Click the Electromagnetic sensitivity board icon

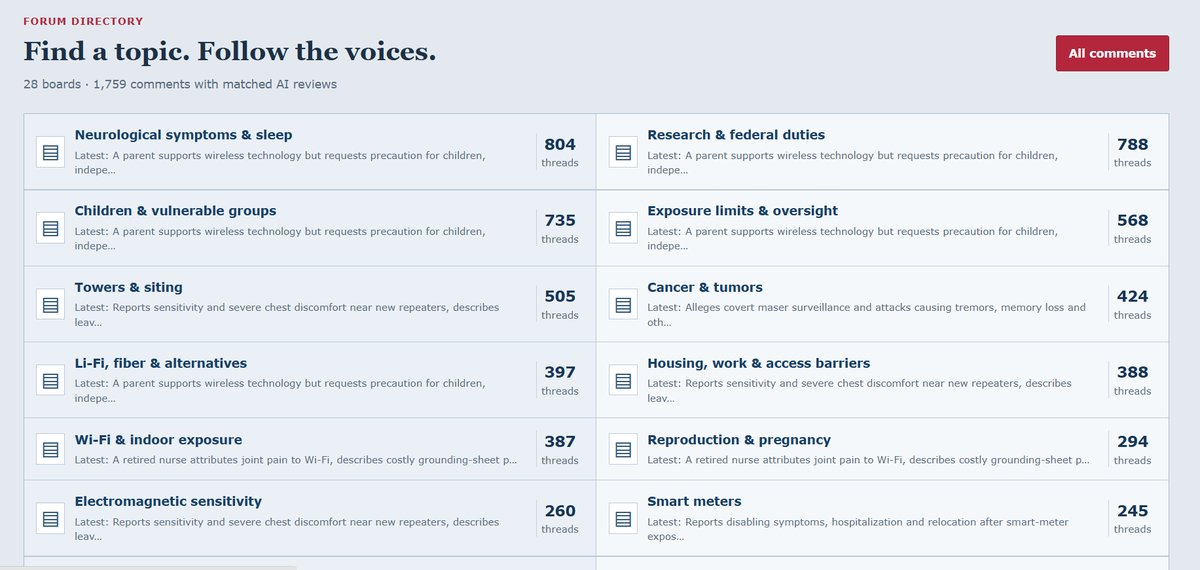(51, 518)
